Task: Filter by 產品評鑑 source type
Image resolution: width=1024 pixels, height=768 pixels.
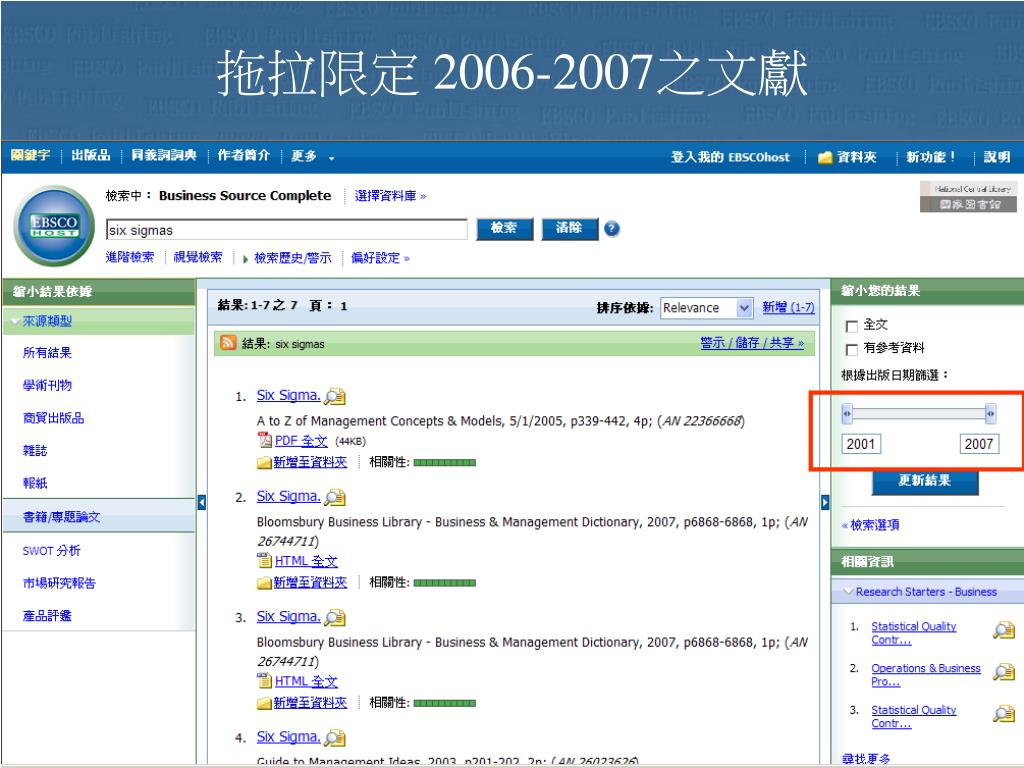Action: [47, 616]
